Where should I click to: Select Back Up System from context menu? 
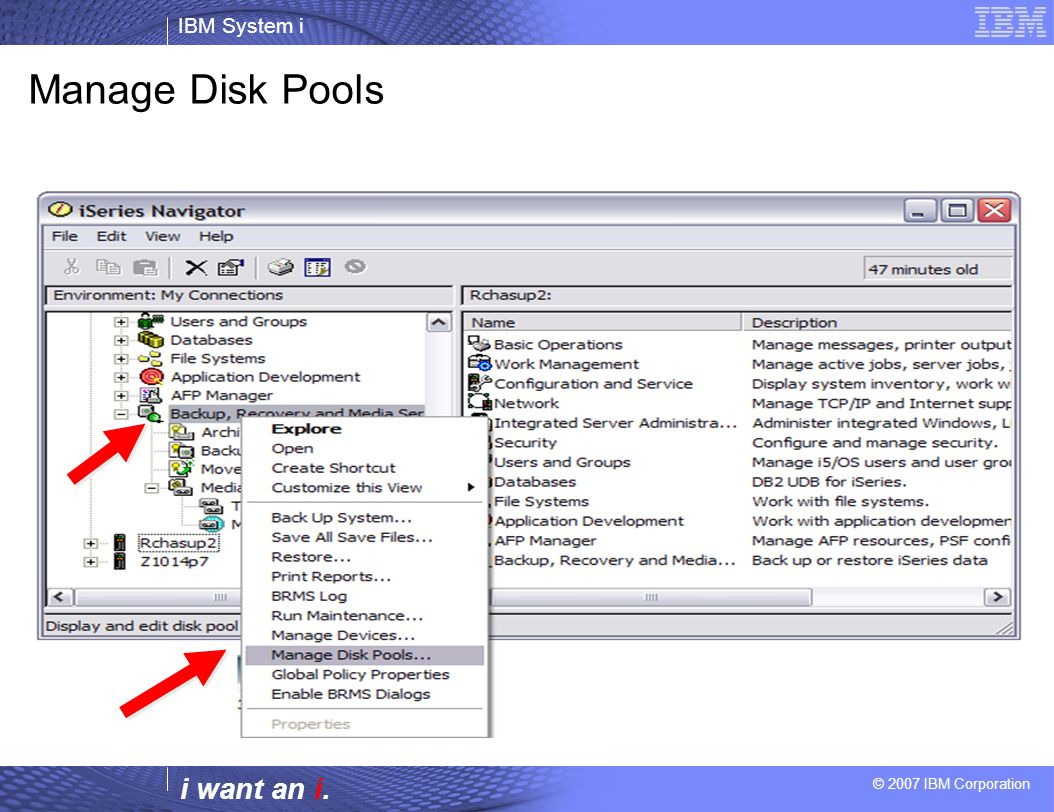(364, 518)
